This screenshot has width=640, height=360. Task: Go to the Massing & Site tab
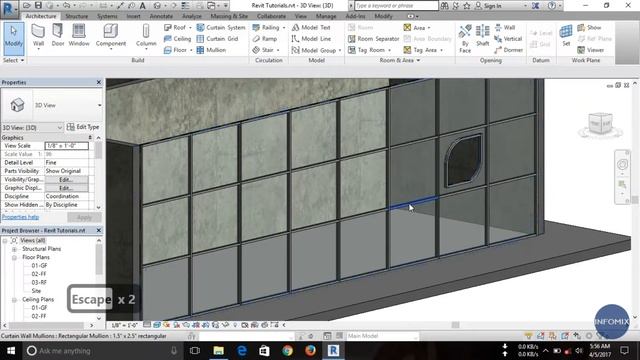pos(229,16)
